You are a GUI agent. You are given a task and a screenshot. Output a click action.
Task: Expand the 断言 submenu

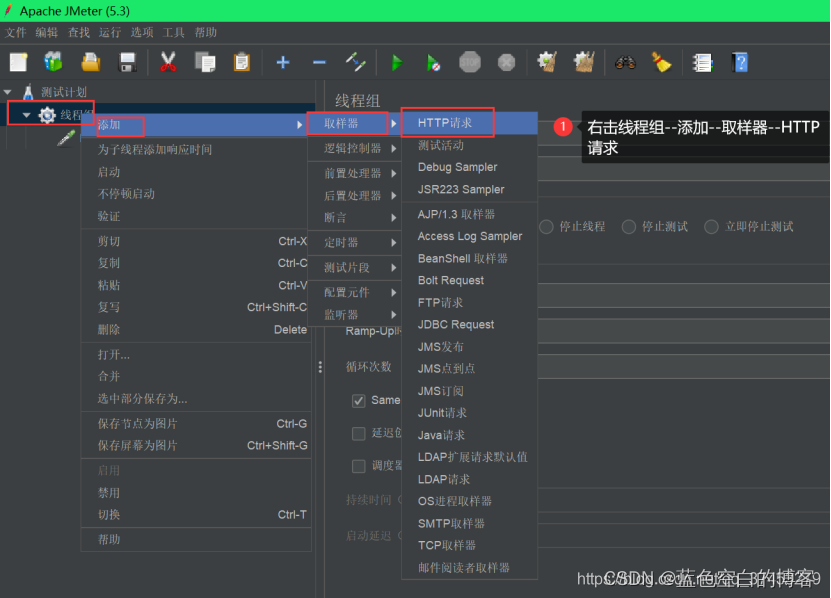point(354,217)
